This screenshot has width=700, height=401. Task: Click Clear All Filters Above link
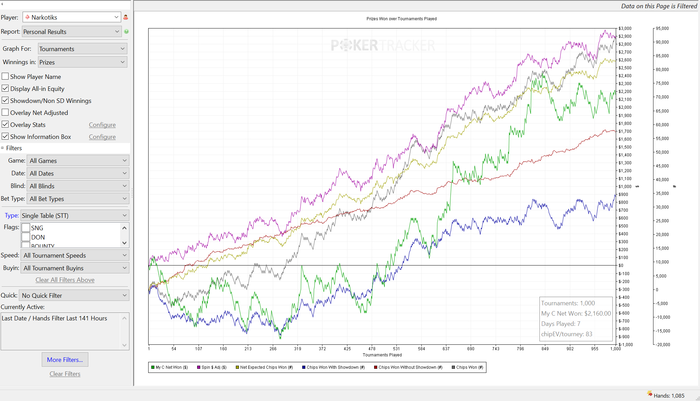(65, 280)
